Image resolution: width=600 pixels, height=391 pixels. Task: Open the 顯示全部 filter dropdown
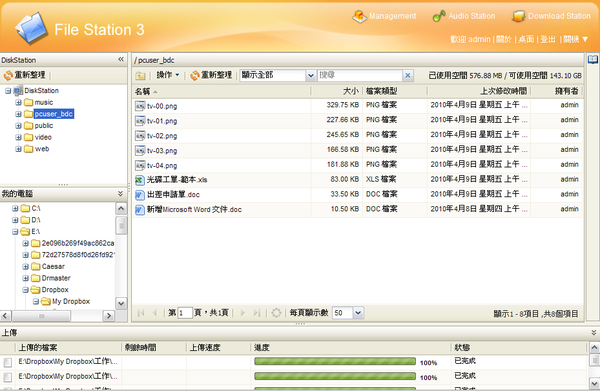[310, 75]
